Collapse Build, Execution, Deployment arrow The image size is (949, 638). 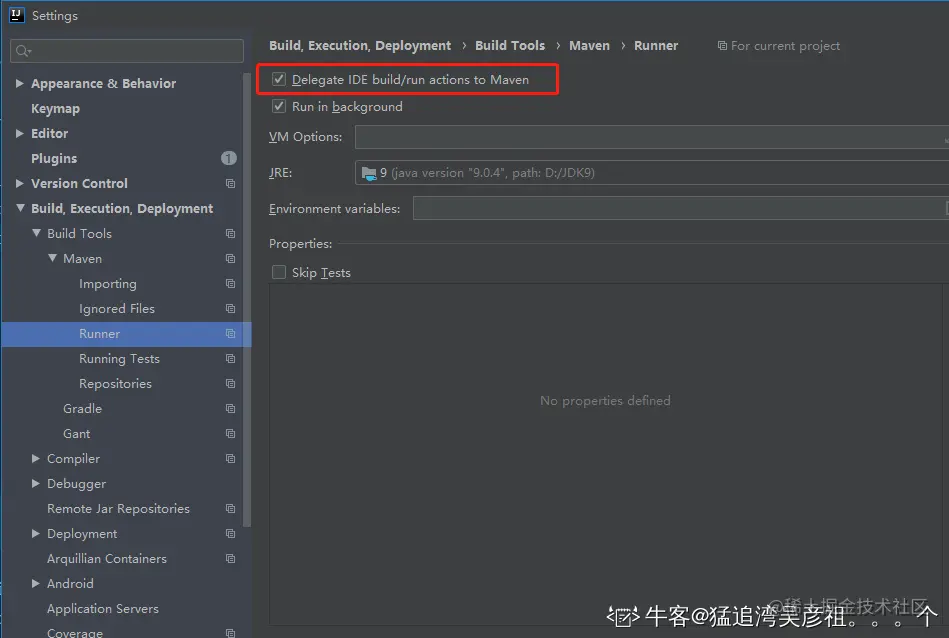coord(20,208)
